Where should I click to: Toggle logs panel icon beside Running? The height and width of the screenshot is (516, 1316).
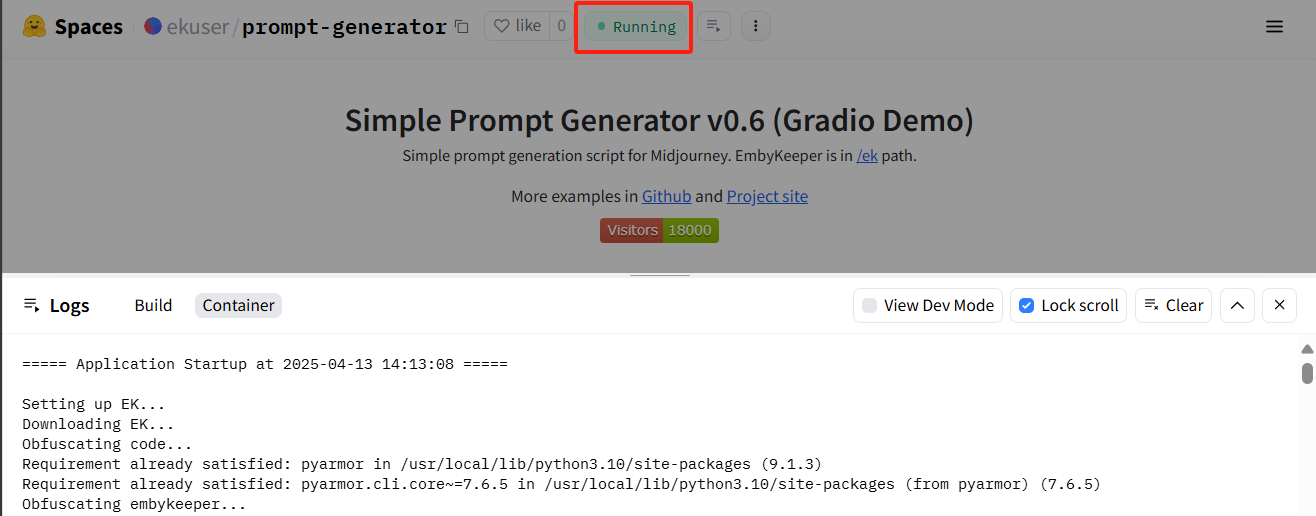714,26
